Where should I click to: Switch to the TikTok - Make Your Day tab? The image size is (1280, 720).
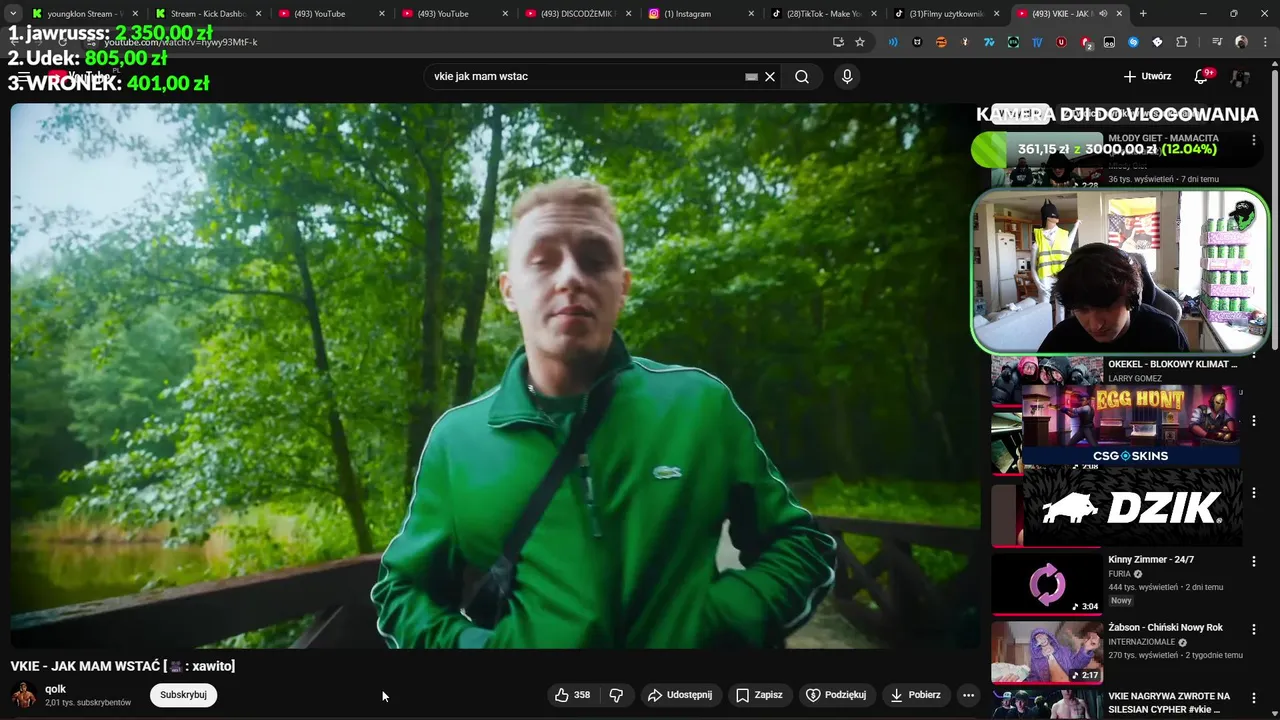coord(823,14)
